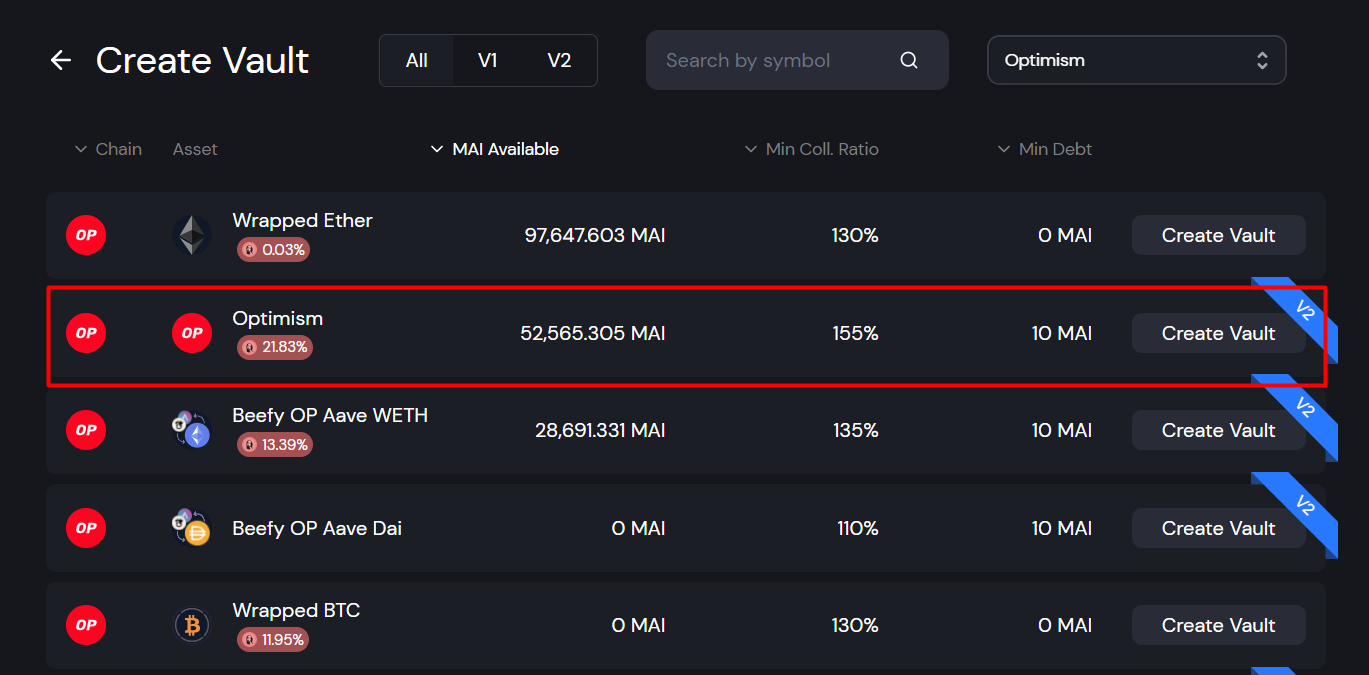The image size is (1369, 675).
Task: Click Wrapped Ether asset ETH icon
Action: 192,236
